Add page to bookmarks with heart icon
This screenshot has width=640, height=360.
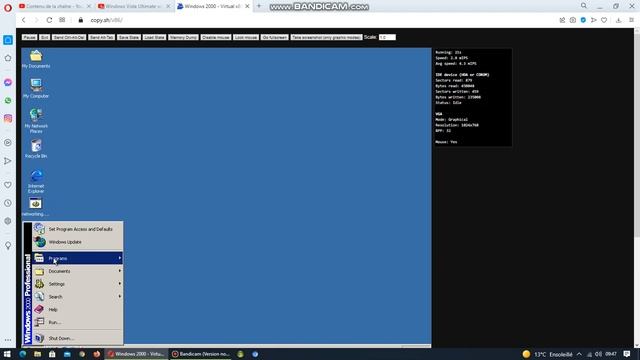(x=604, y=20)
